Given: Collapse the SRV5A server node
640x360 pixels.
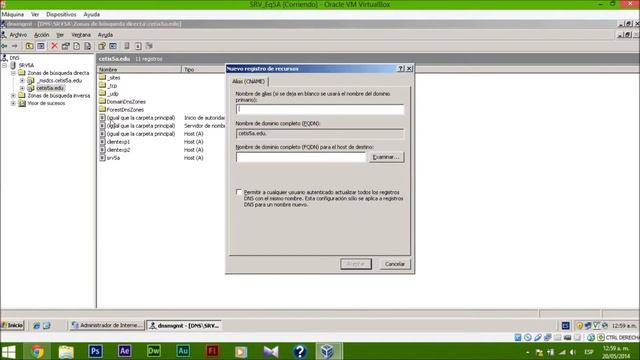Looking at the screenshot, I should [x=5, y=65].
